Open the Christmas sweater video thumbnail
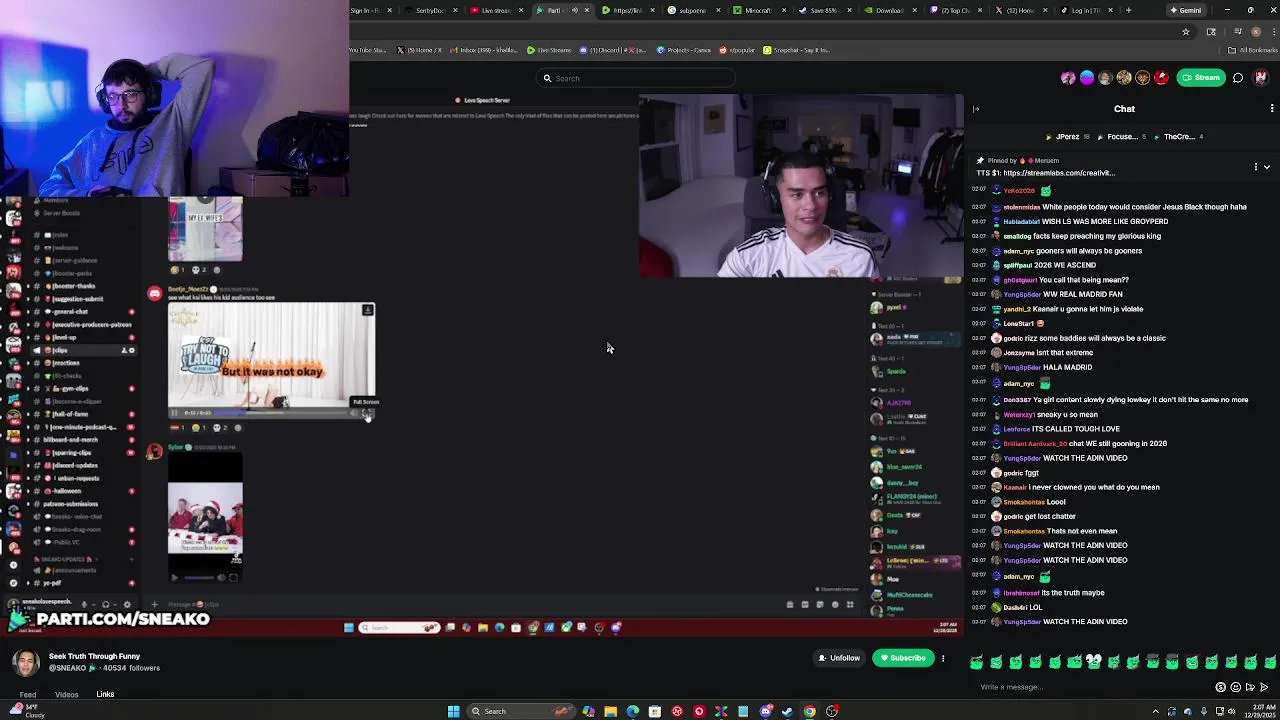The height and width of the screenshot is (720, 1280). (x=205, y=517)
